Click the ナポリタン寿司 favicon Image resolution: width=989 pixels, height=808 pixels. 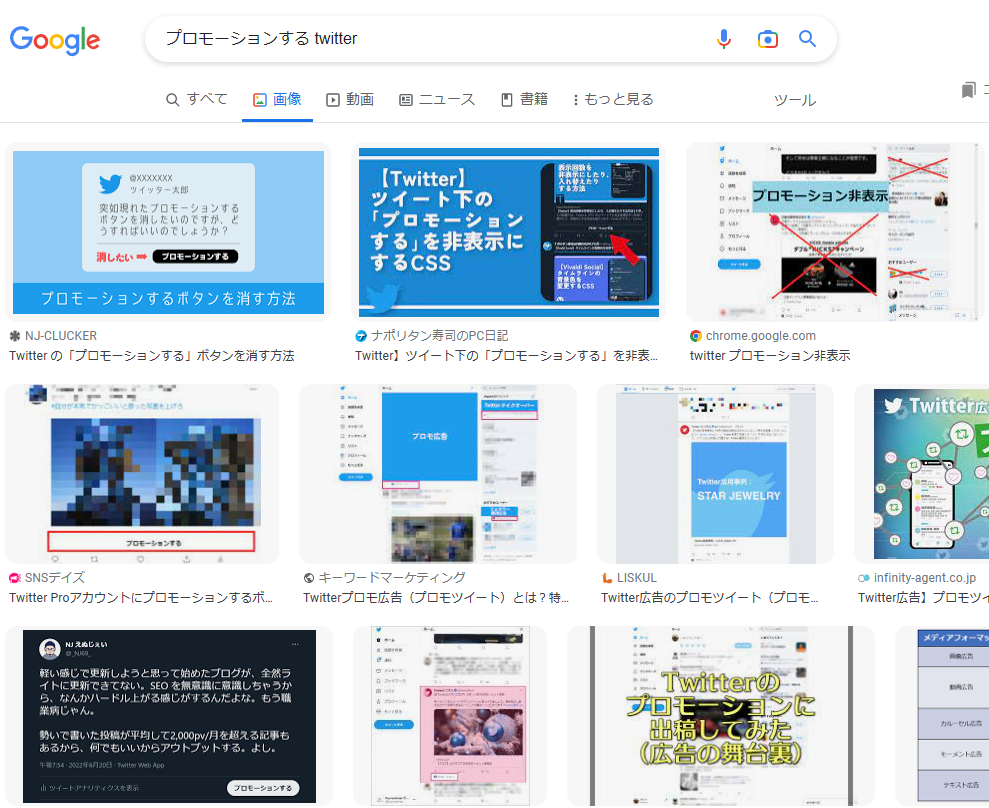[361, 336]
